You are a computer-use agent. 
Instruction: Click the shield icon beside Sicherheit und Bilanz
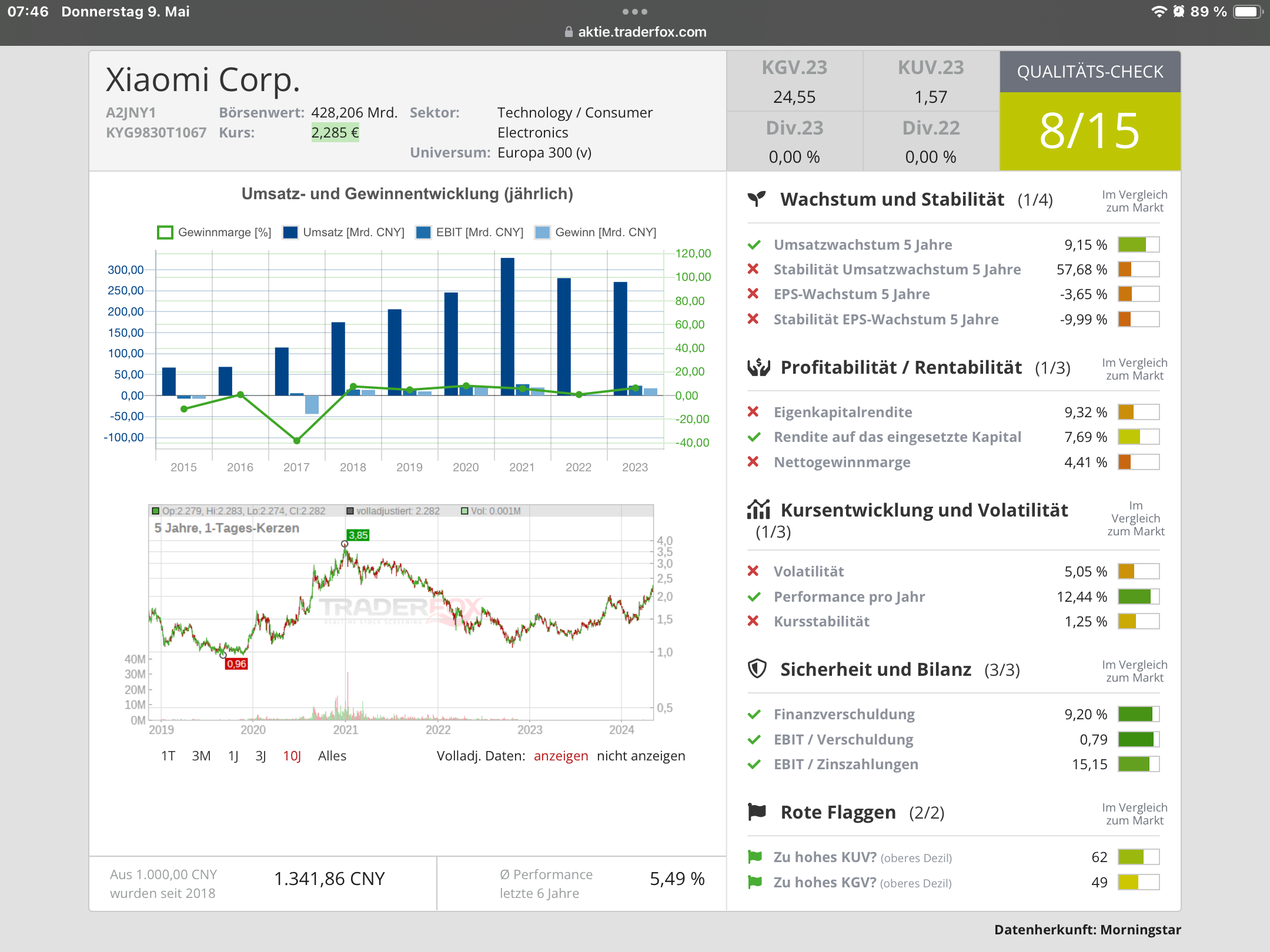pos(757,669)
